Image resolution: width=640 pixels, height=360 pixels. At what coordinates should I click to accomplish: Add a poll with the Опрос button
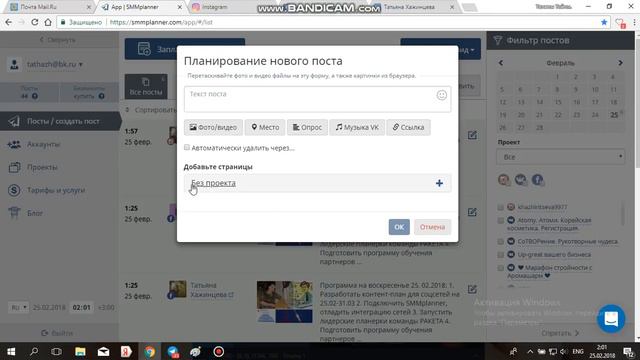pyautogui.click(x=307, y=127)
